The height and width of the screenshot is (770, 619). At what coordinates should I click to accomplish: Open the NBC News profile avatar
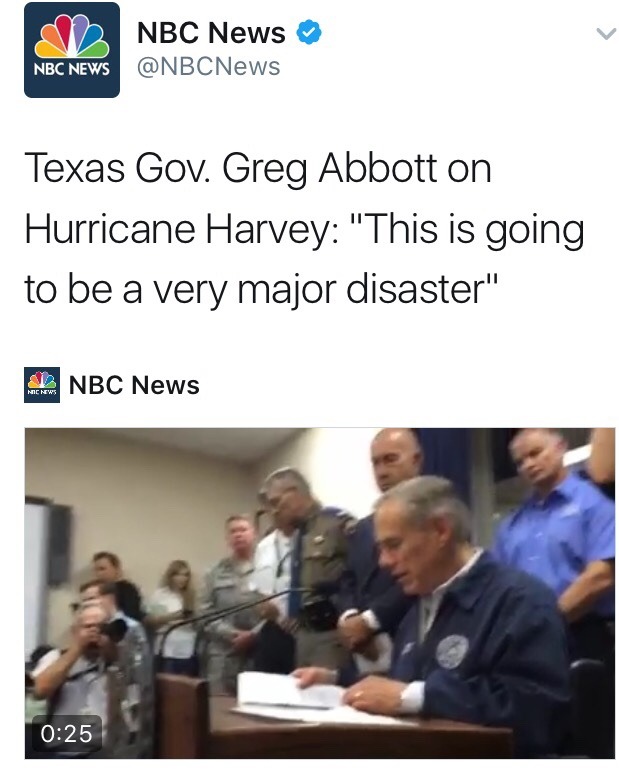pos(72,50)
